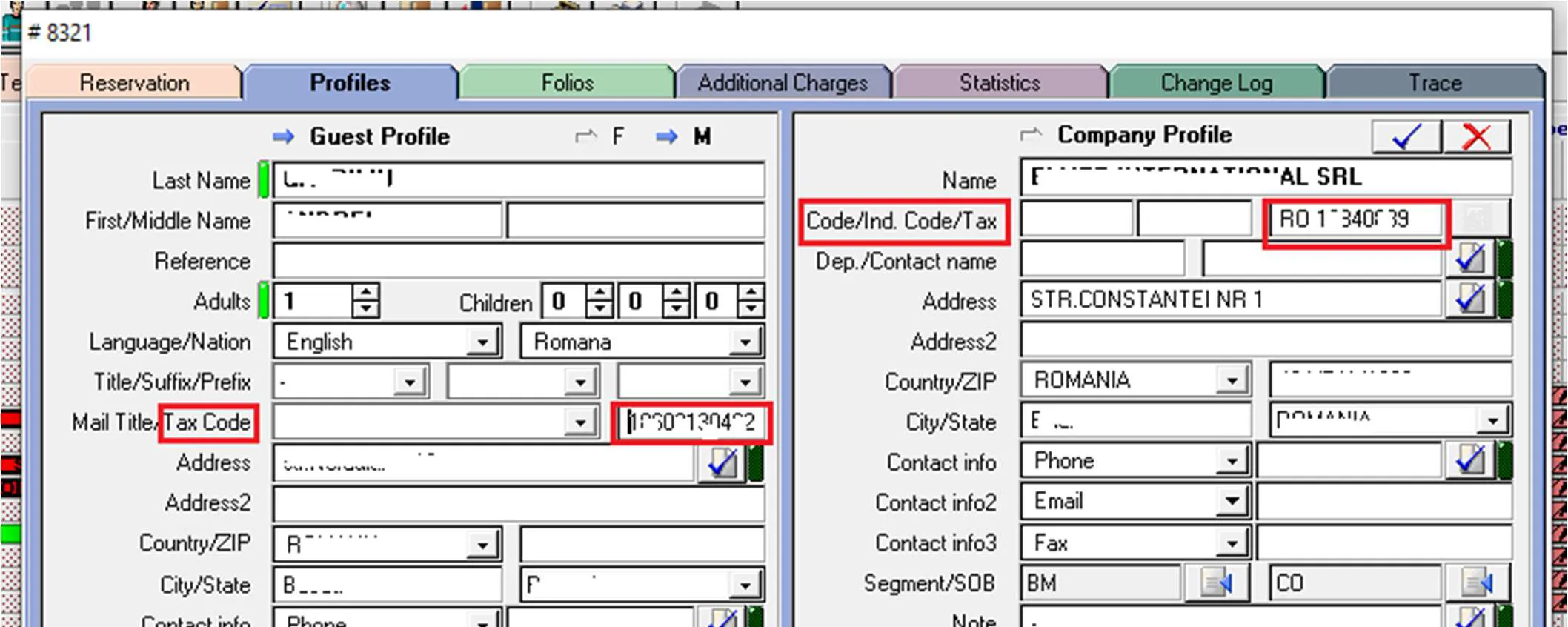Open Contact info2 type dropdown showing Email
1568x627 pixels.
(1232, 502)
